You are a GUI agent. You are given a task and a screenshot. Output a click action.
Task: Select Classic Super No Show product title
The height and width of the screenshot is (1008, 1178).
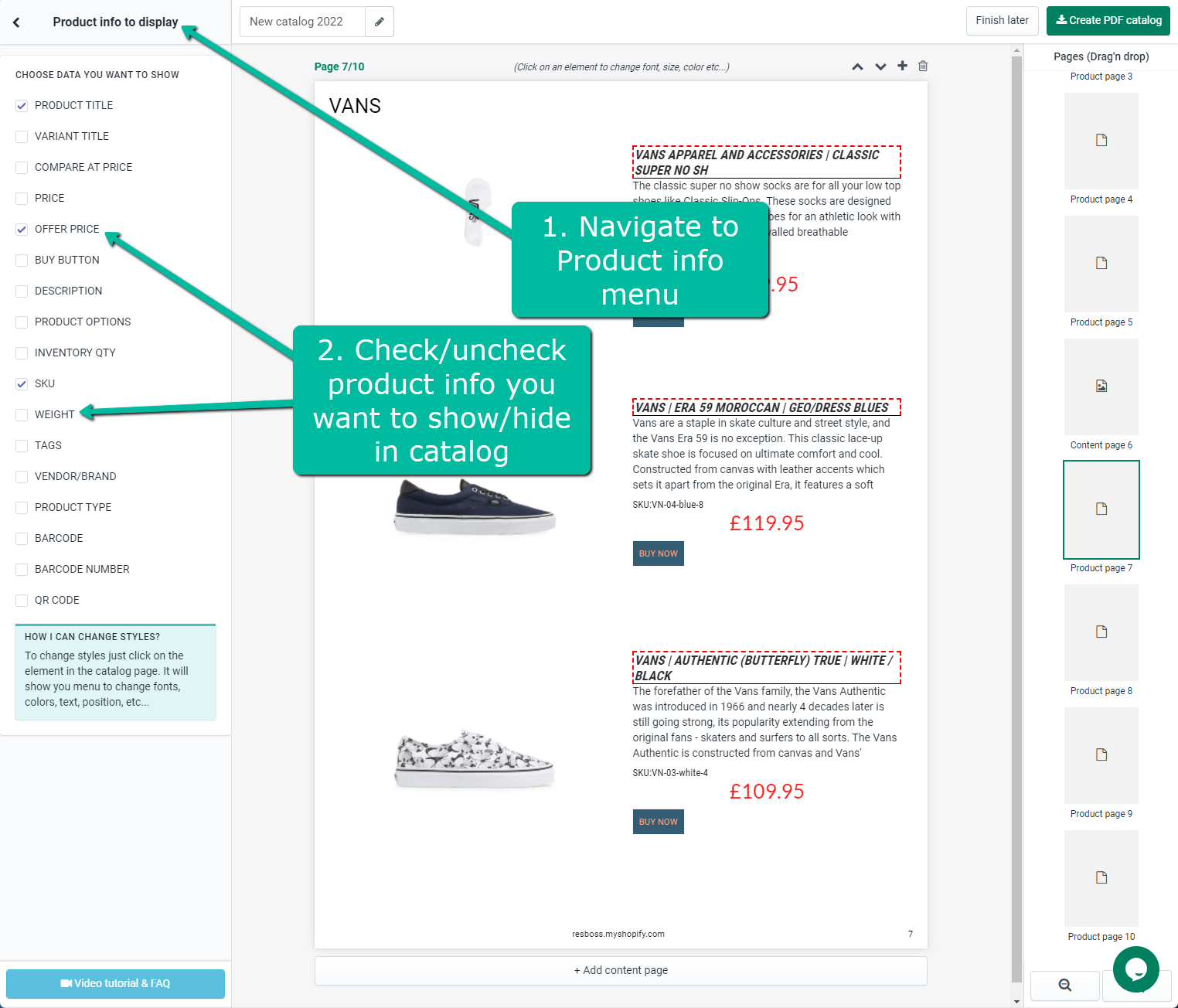click(x=767, y=162)
